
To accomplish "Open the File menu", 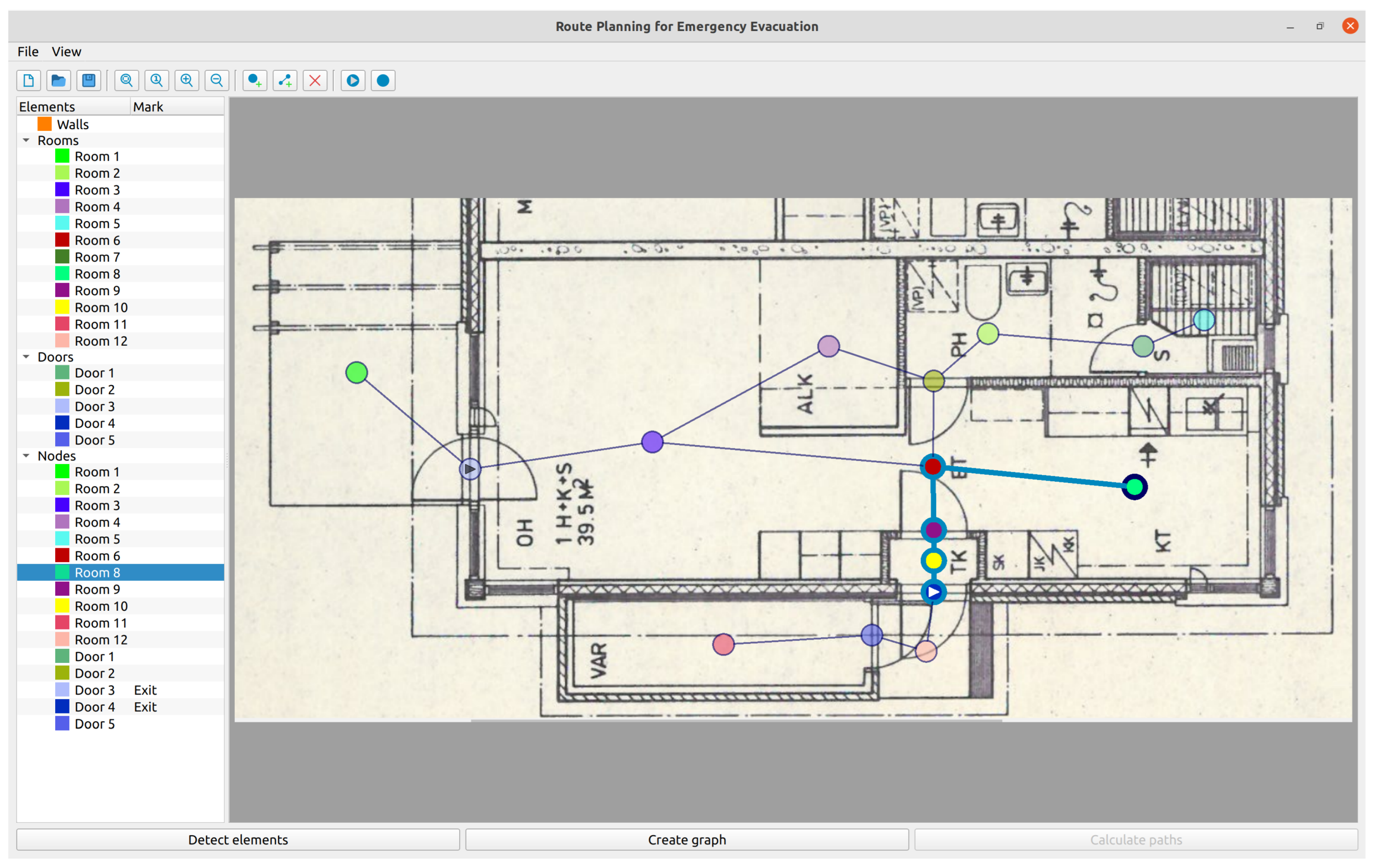I will click(x=28, y=51).
